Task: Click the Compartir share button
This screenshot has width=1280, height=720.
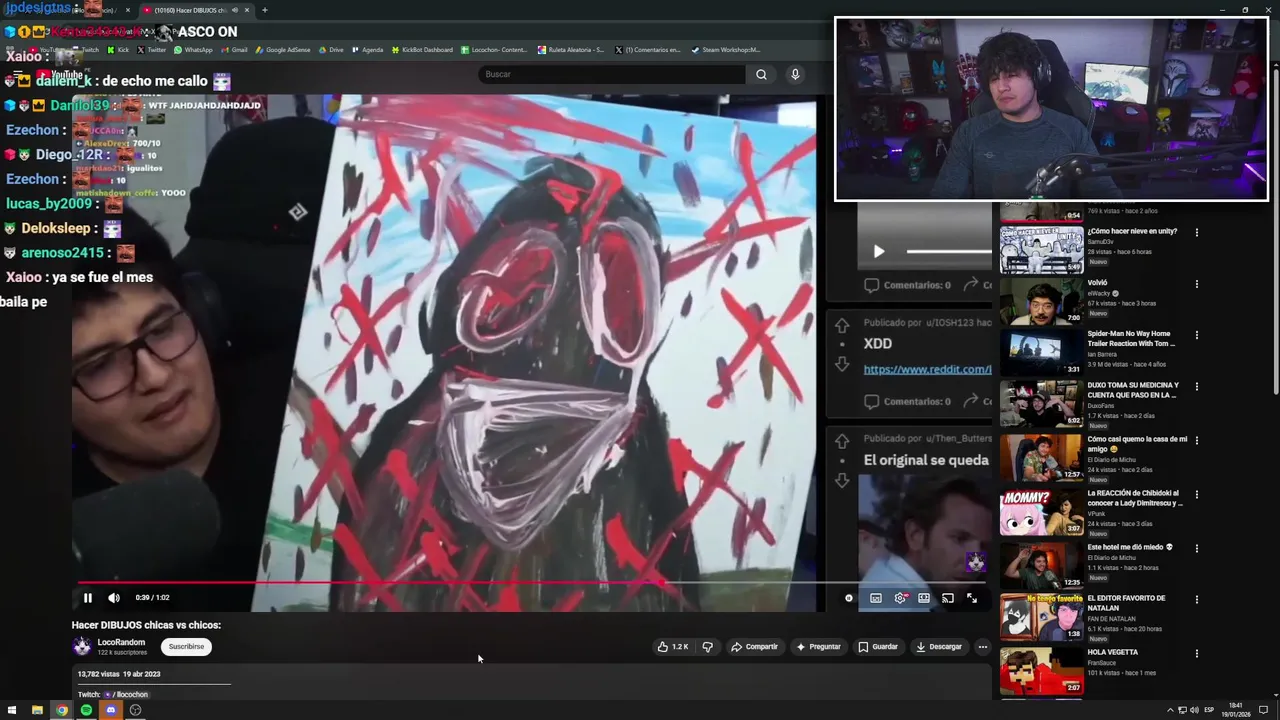Action: (754, 647)
